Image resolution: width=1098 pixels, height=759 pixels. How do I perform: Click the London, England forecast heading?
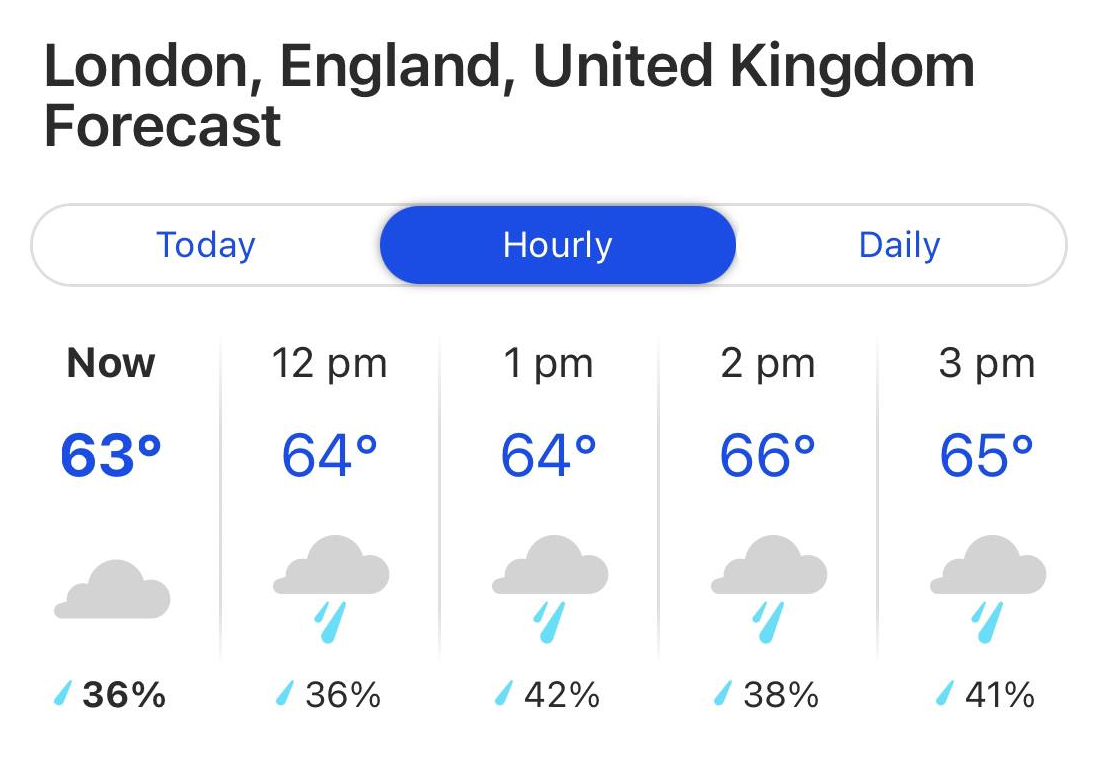click(508, 97)
